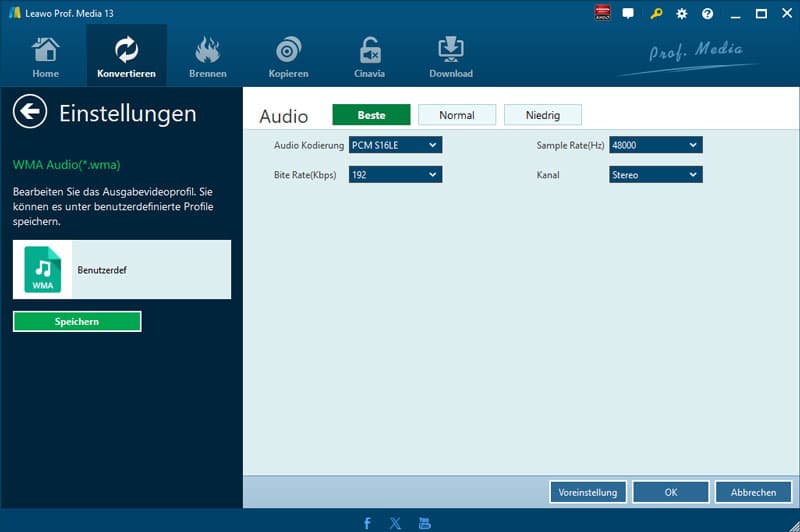Select the Beste audio quality preset
This screenshot has height=532, width=800.
371,115
